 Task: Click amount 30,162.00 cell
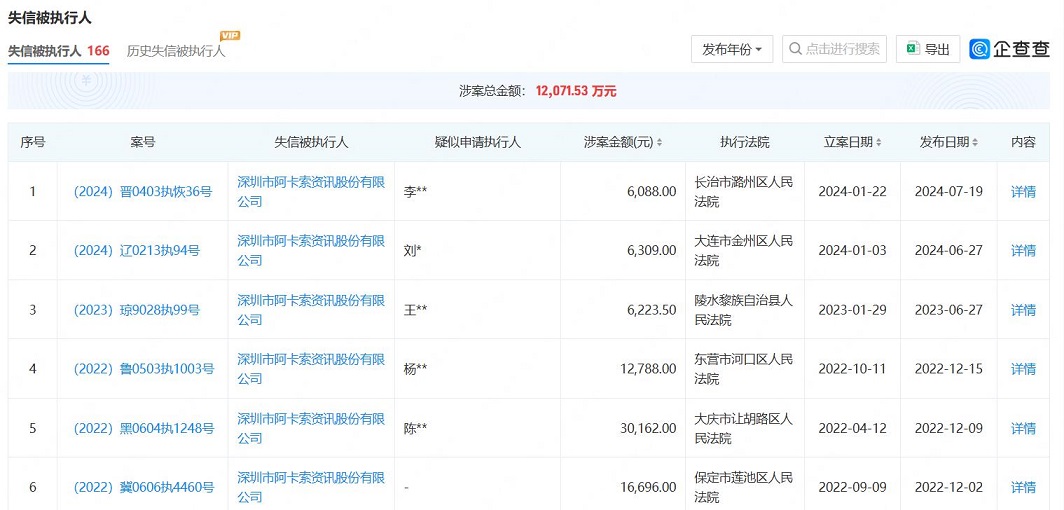[623, 429]
